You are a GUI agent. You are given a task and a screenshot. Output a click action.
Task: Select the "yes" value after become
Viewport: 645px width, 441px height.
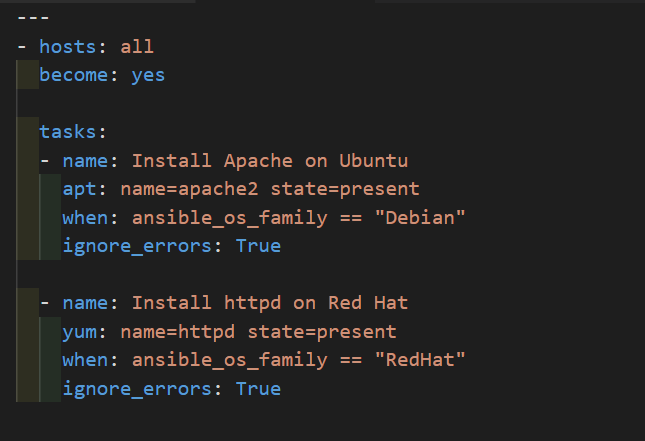tap(148, 75)
